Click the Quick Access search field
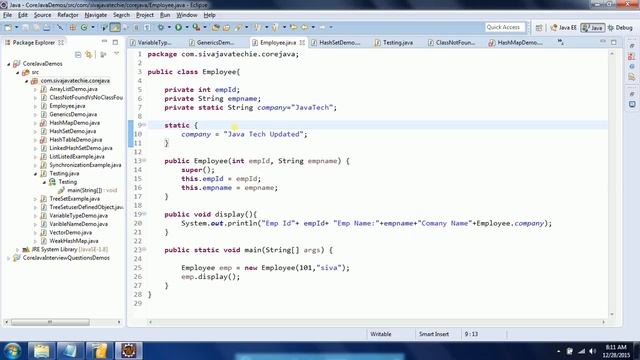 tap(504, 27)
